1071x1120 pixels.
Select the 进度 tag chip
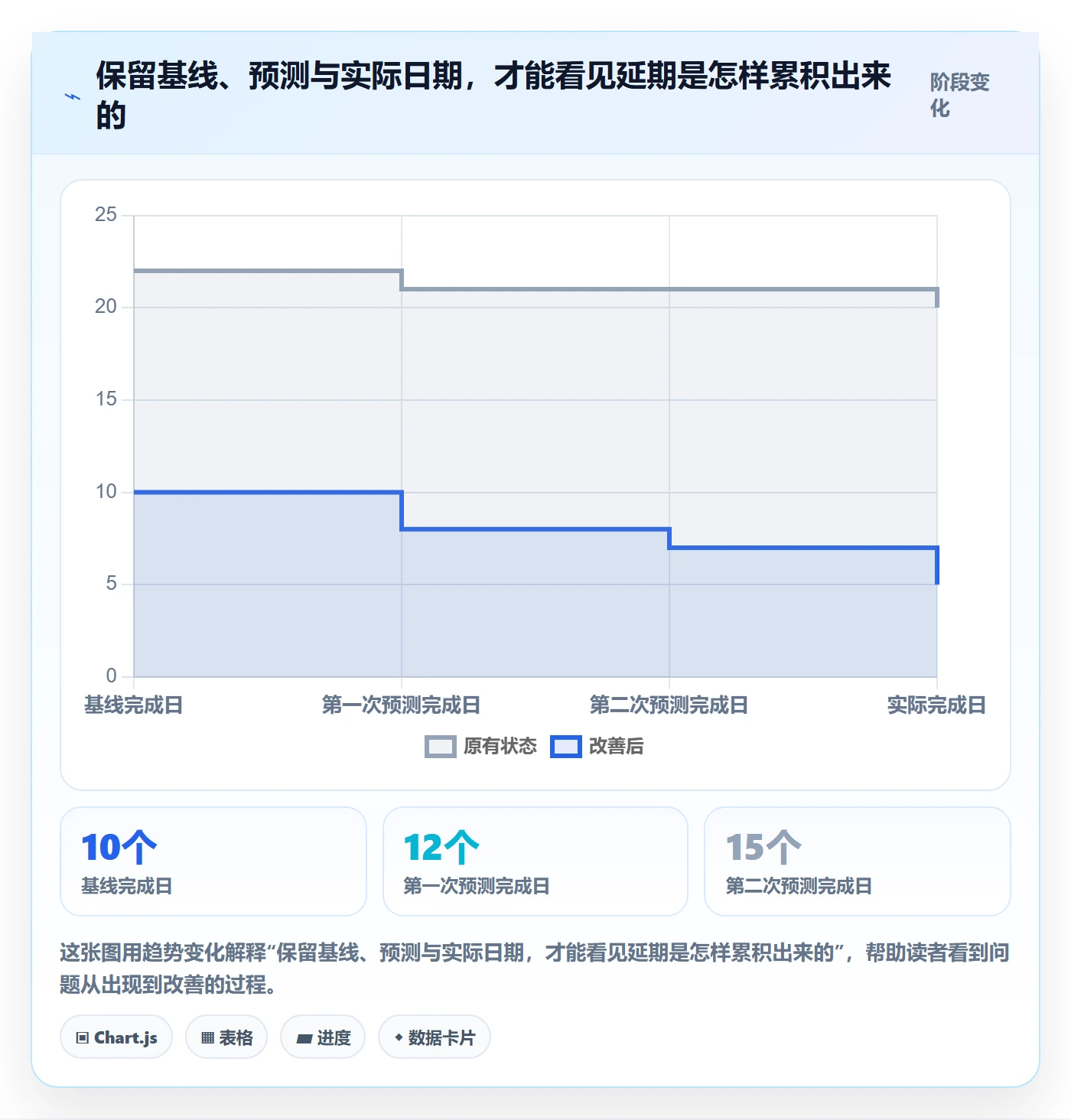(x=323, y=1037)
